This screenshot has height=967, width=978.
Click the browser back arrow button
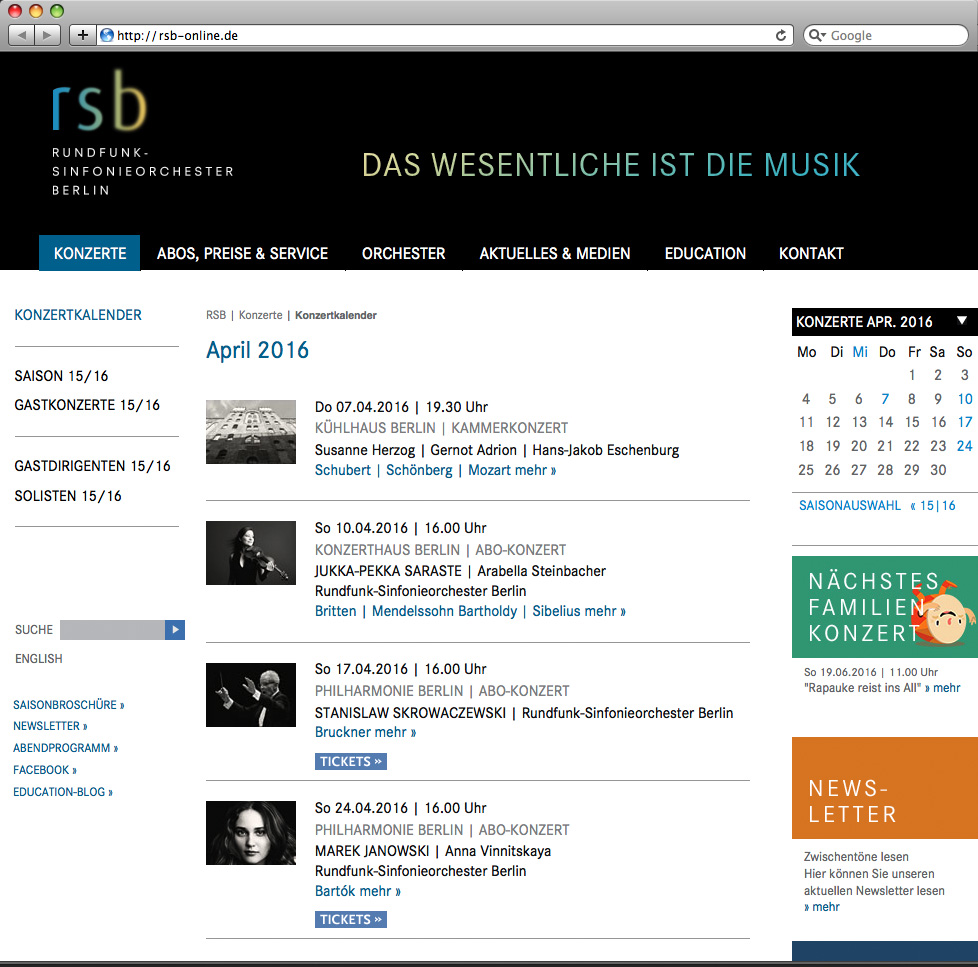click(23, 35)
